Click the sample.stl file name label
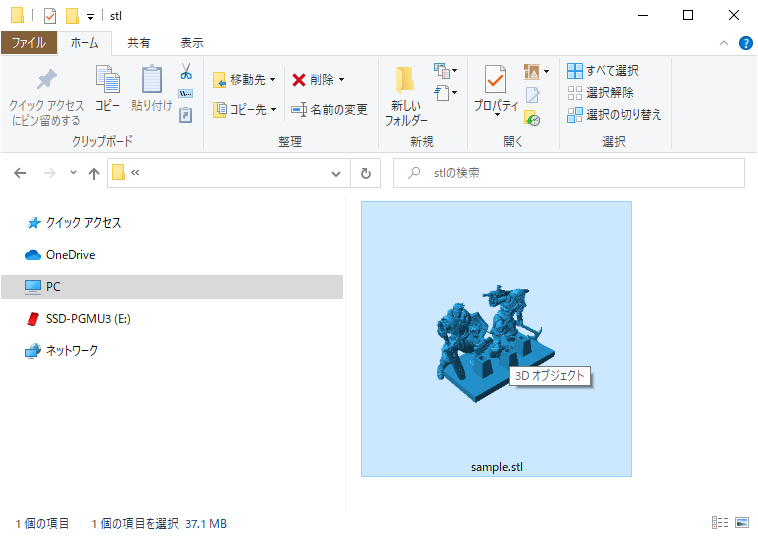The width and height of the screenshot is (758, 536). [x=496, y=467]
